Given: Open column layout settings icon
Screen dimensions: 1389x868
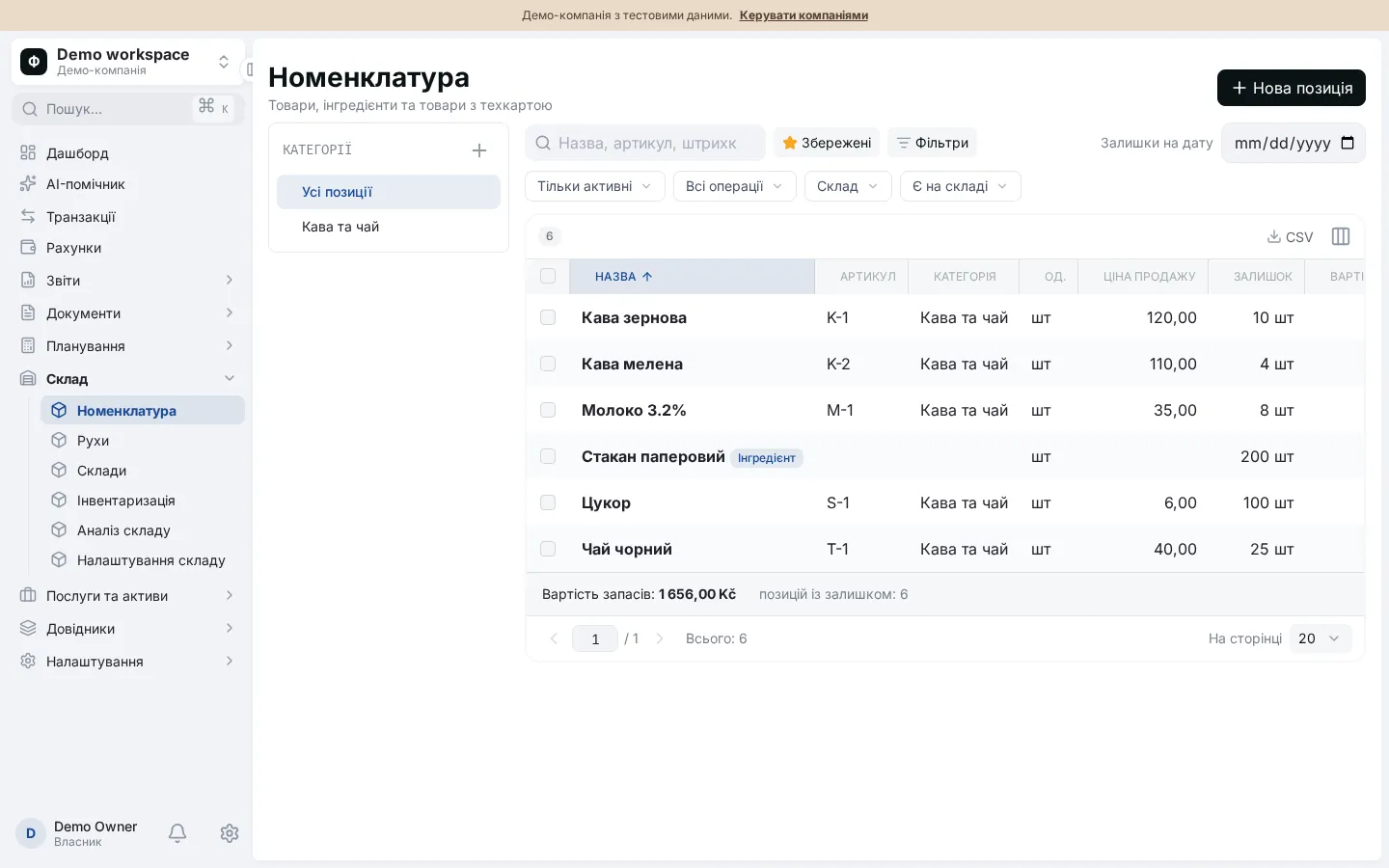Looking at the screenshot, I should (1341, 237).
